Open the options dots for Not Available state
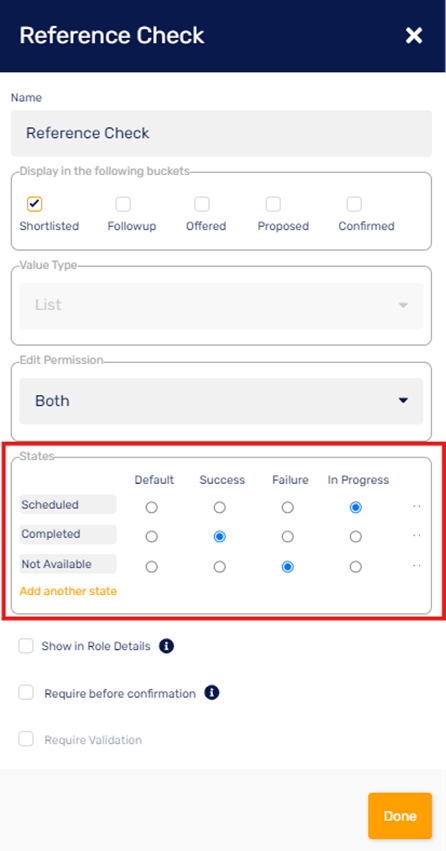446x851 pixels. (417, 566)
